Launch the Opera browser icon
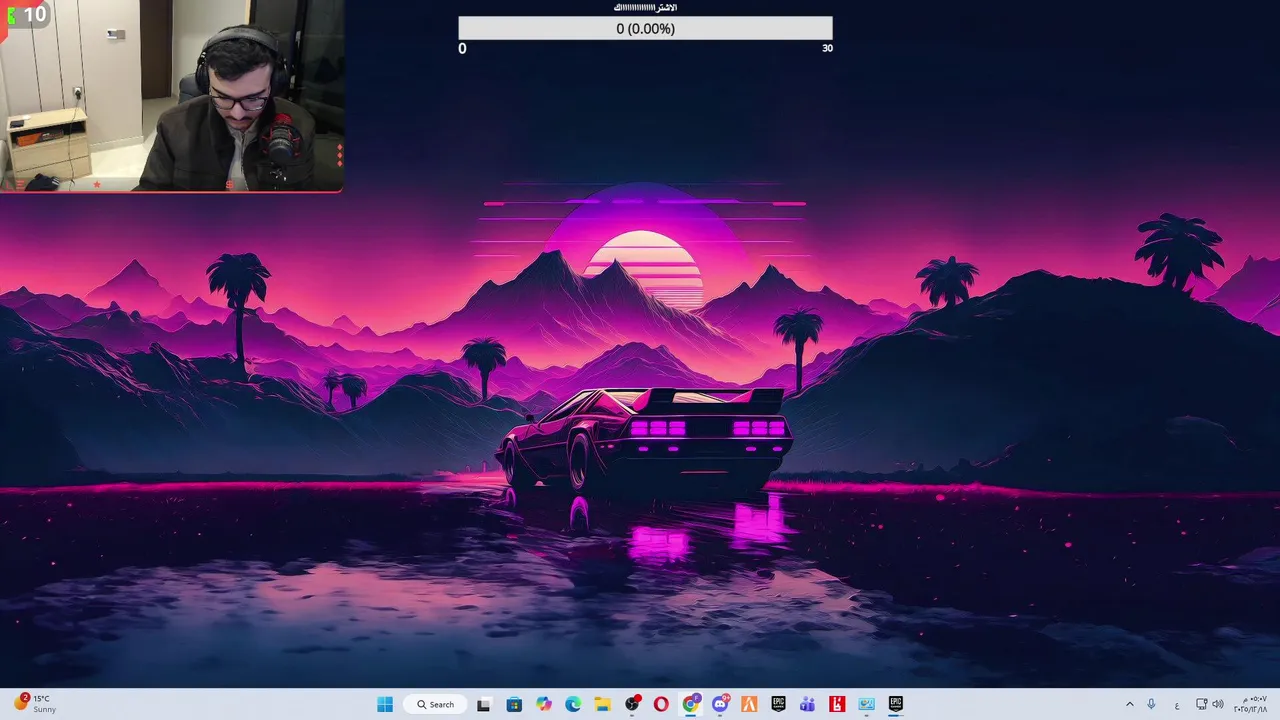Screen dimensions: 1280x720 pyautogui.click(x=661, y=704)
